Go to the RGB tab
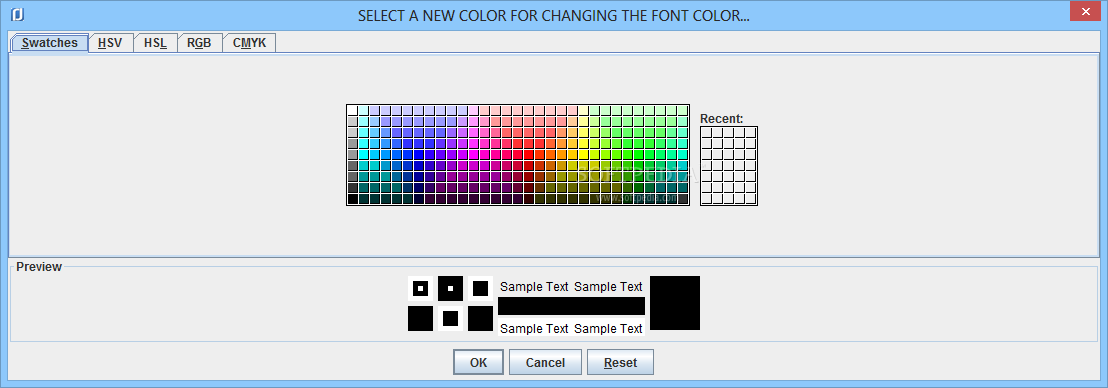Viewport: 1108px width, 388px height. tap(199, 42)
